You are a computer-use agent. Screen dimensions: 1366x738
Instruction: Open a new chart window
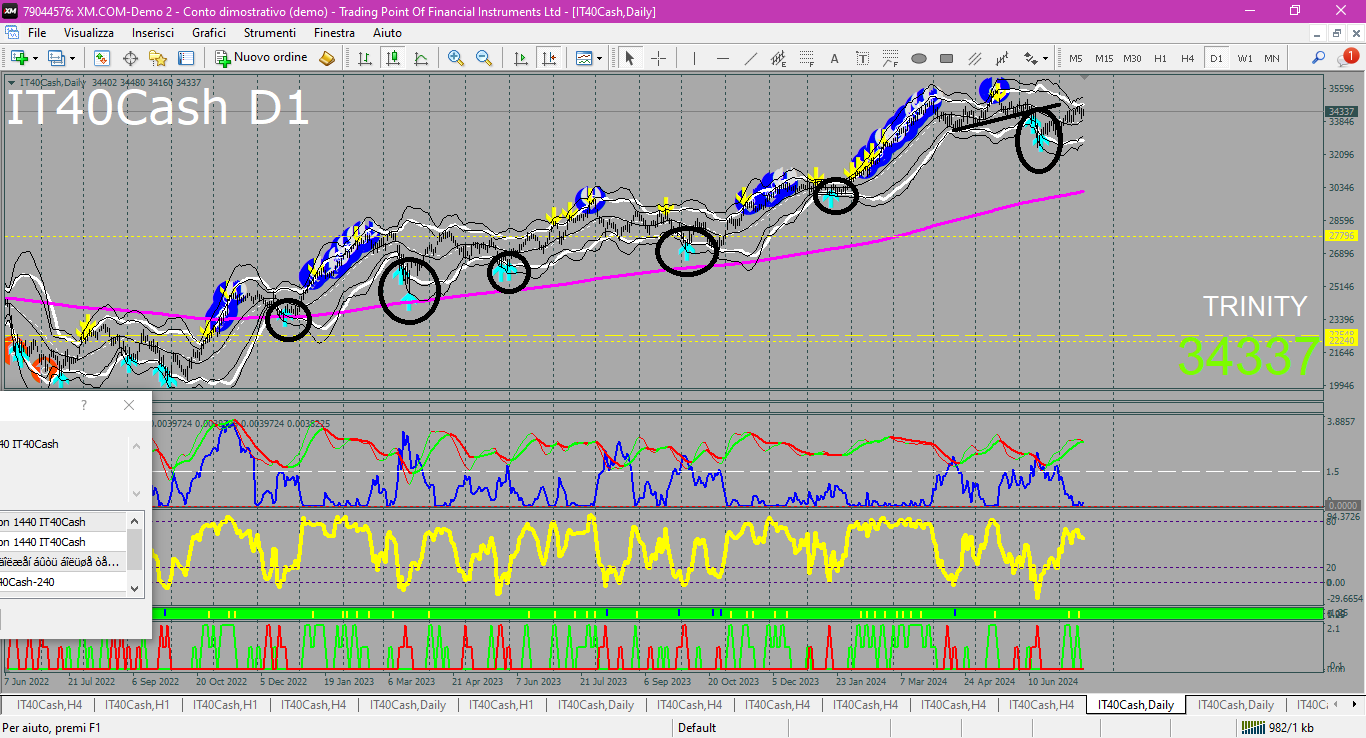click(18, 58)
